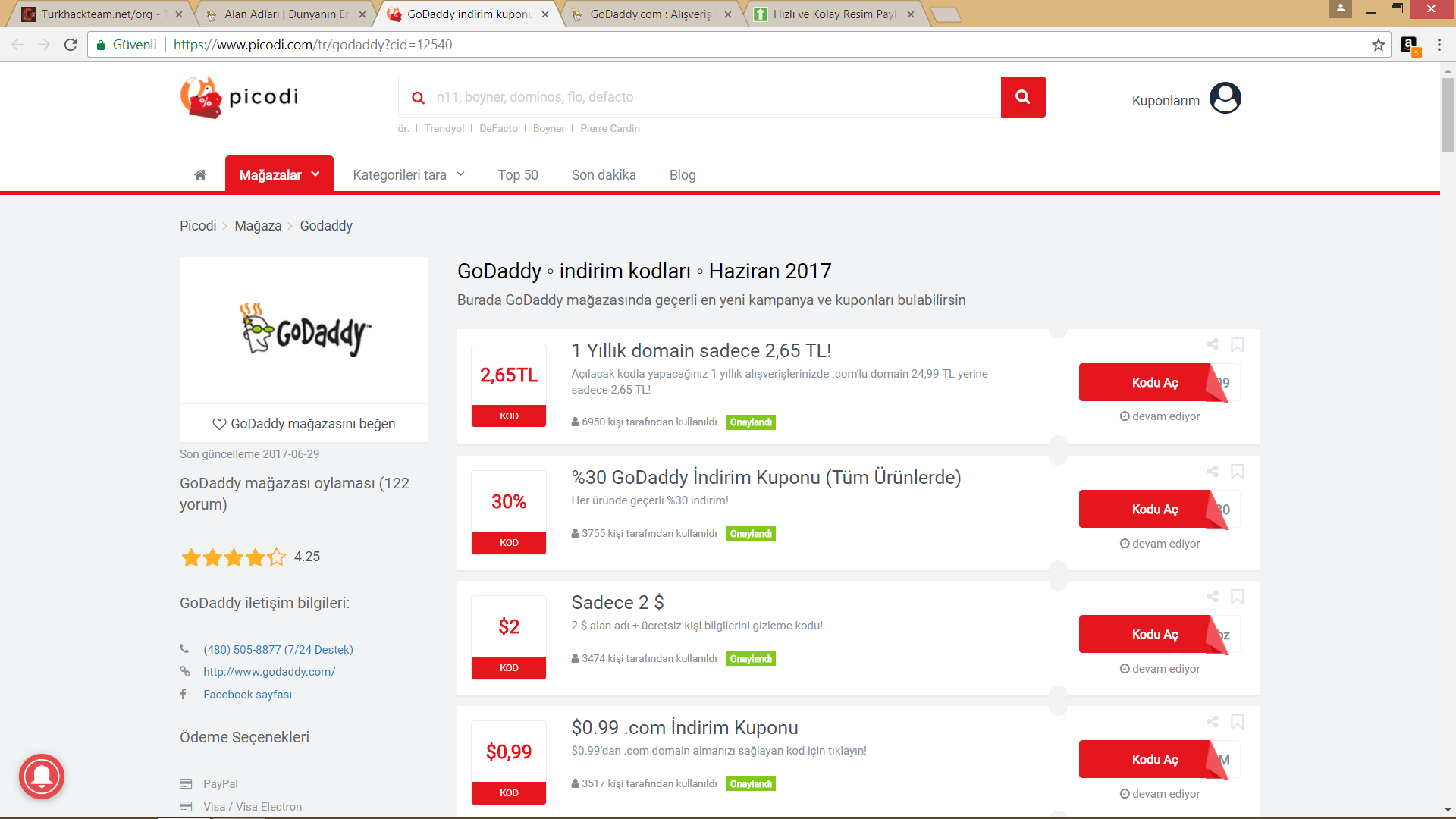This screenshot has height=819, width=1456.
Task: Close the Hızlı ve Kolay Resim tab
Action: 911,14
